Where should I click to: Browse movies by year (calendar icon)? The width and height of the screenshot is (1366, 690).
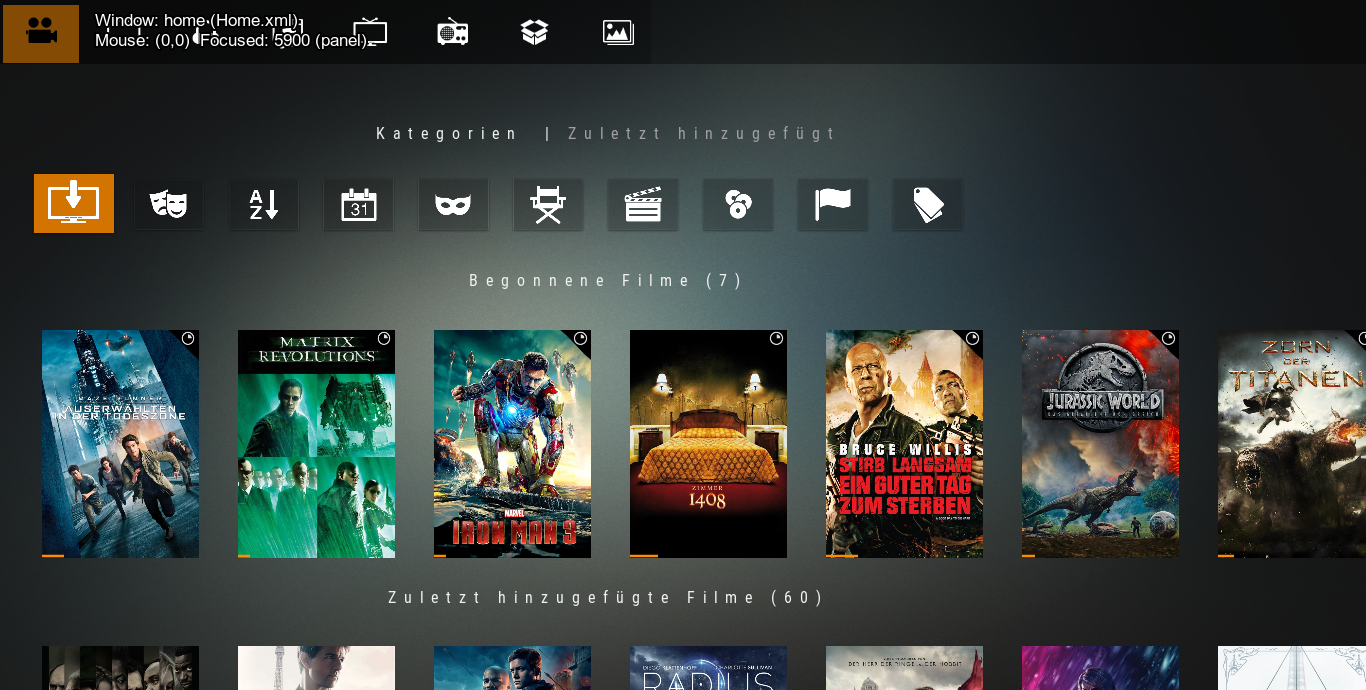coord(358,204)
